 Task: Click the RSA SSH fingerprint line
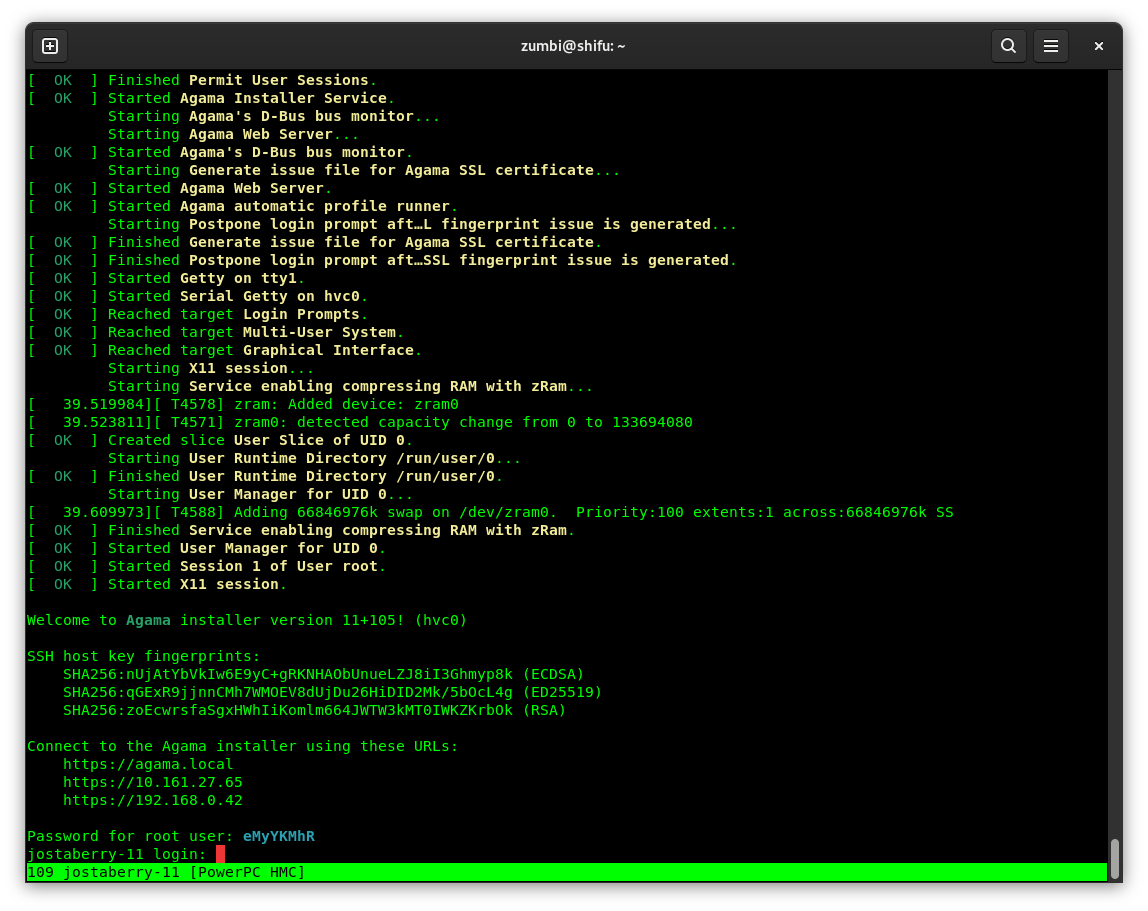click(314, 710)
